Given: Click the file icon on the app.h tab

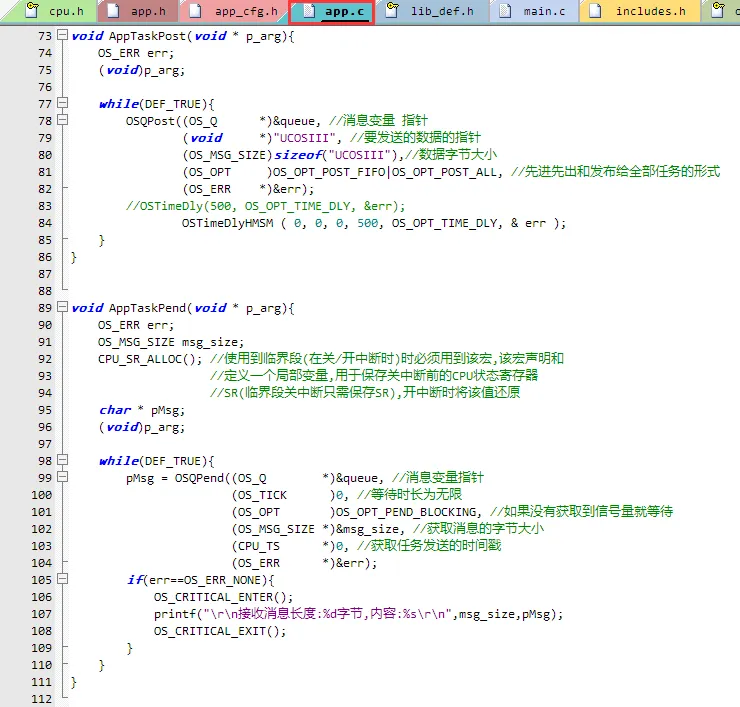Looking at the screenshot, I should click(112, 12).
